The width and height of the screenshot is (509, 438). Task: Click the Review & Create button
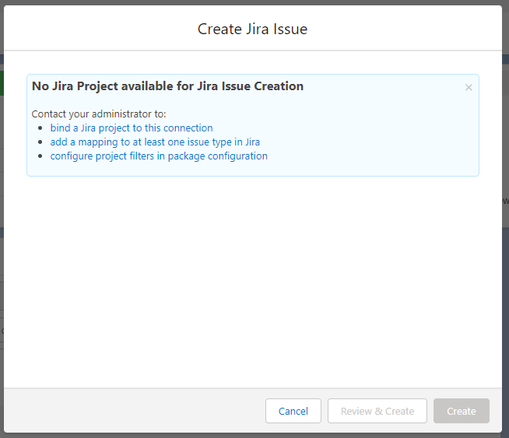coord(377,411)
